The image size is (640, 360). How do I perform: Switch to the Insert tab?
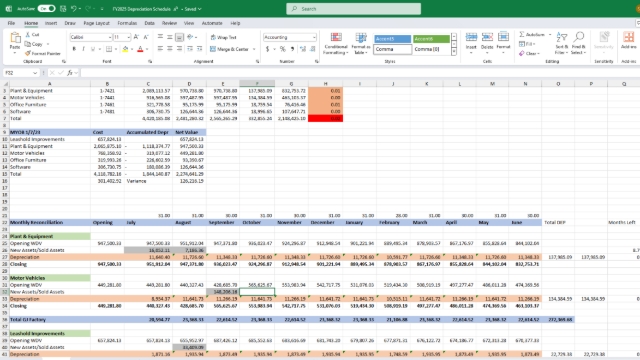click(51, 23)
